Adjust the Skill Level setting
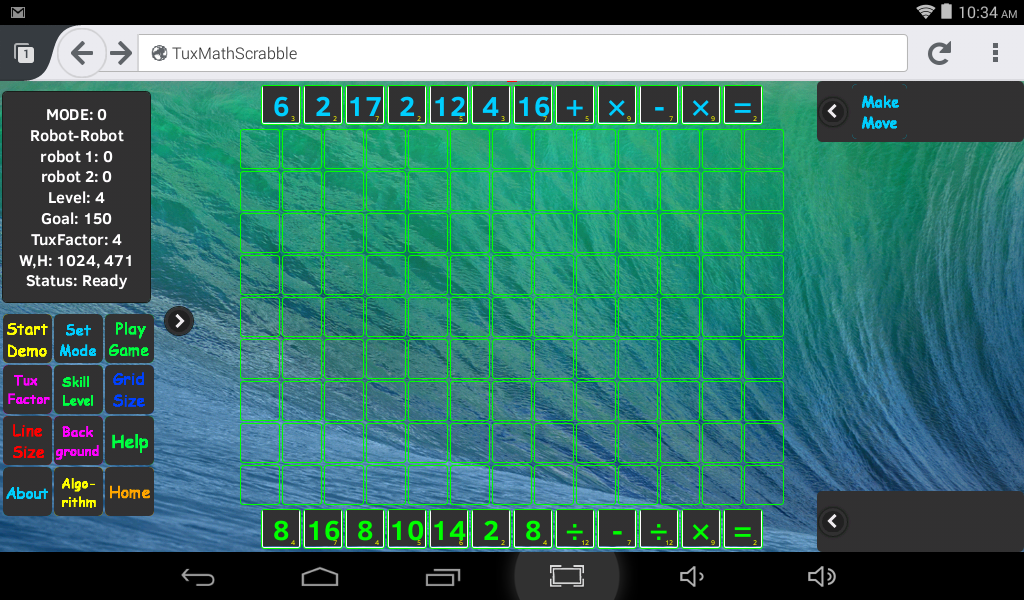 [78, 390]
